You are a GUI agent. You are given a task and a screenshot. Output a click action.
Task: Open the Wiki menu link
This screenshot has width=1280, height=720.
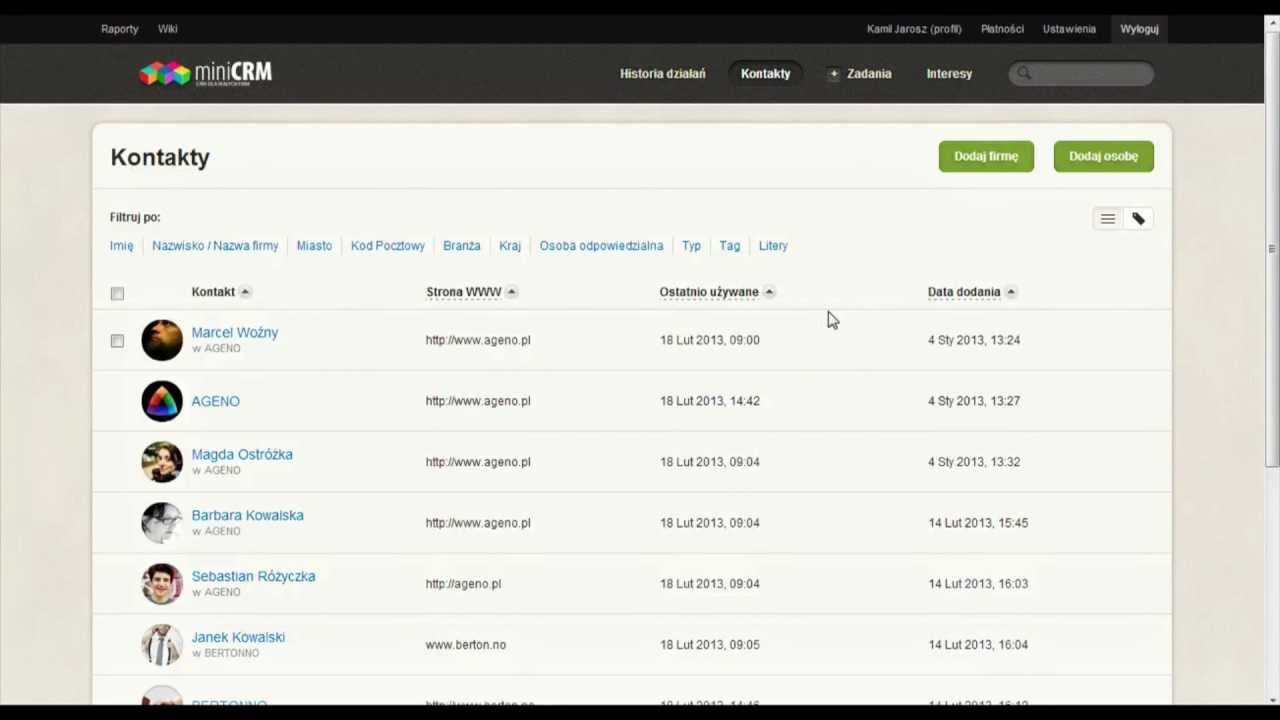(167, 29)
